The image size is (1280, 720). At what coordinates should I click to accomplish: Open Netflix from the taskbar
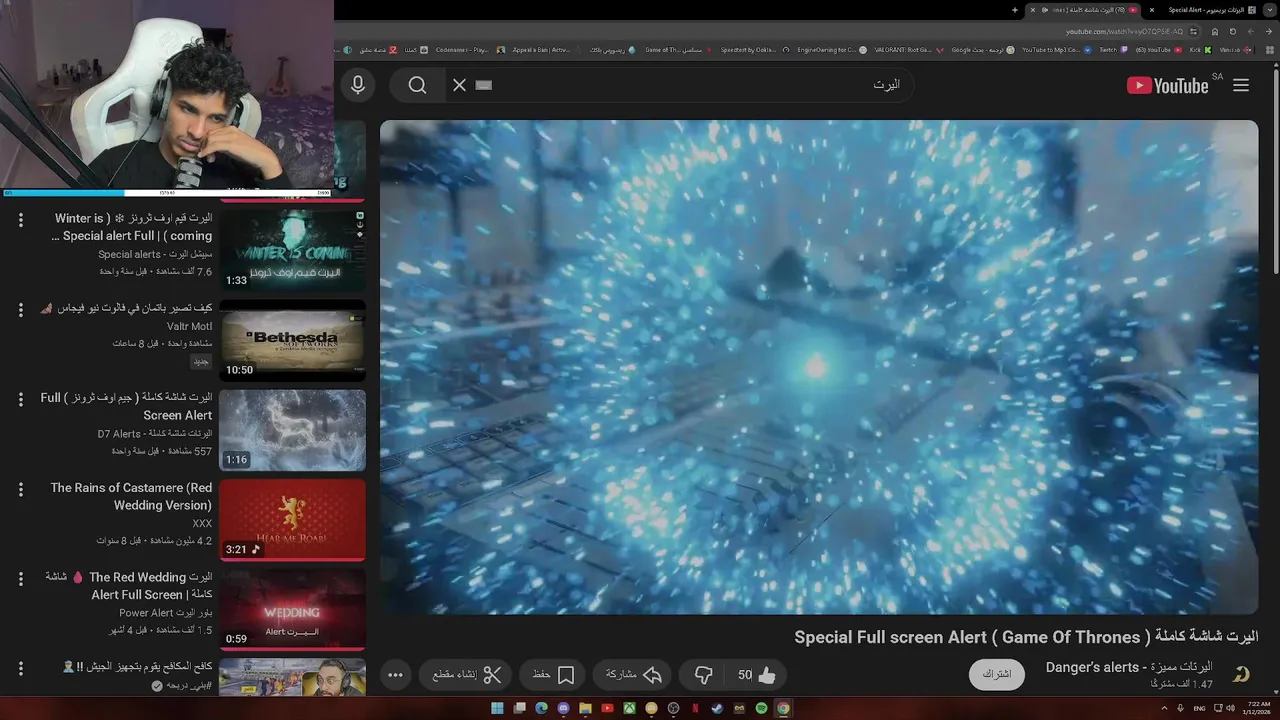coord(695,708)
